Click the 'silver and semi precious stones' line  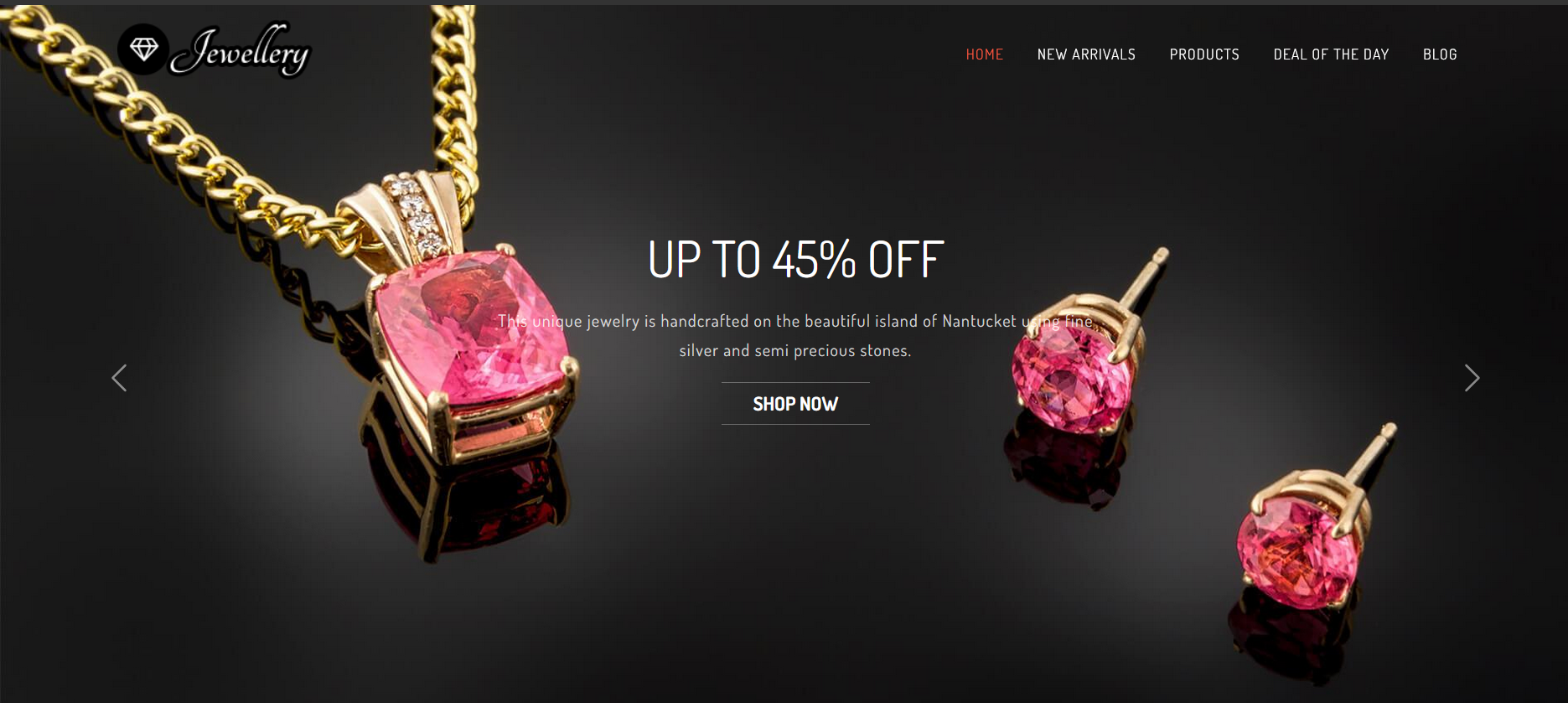point(795,351)
